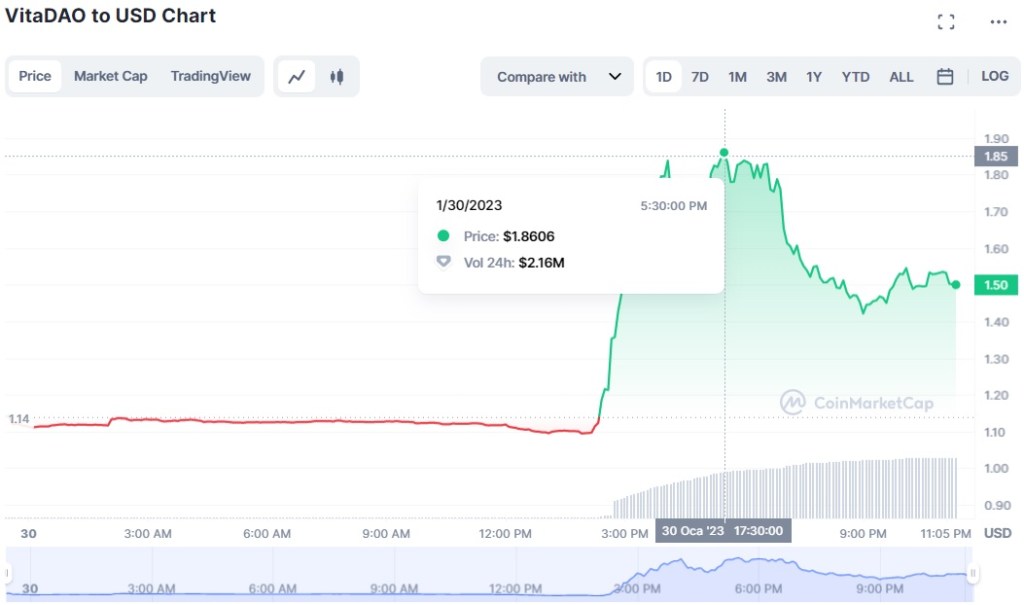The width and height of the screenshot is (1024, 605).
Task: Open the three-dots more options menu
Action: tap(998, 22)
